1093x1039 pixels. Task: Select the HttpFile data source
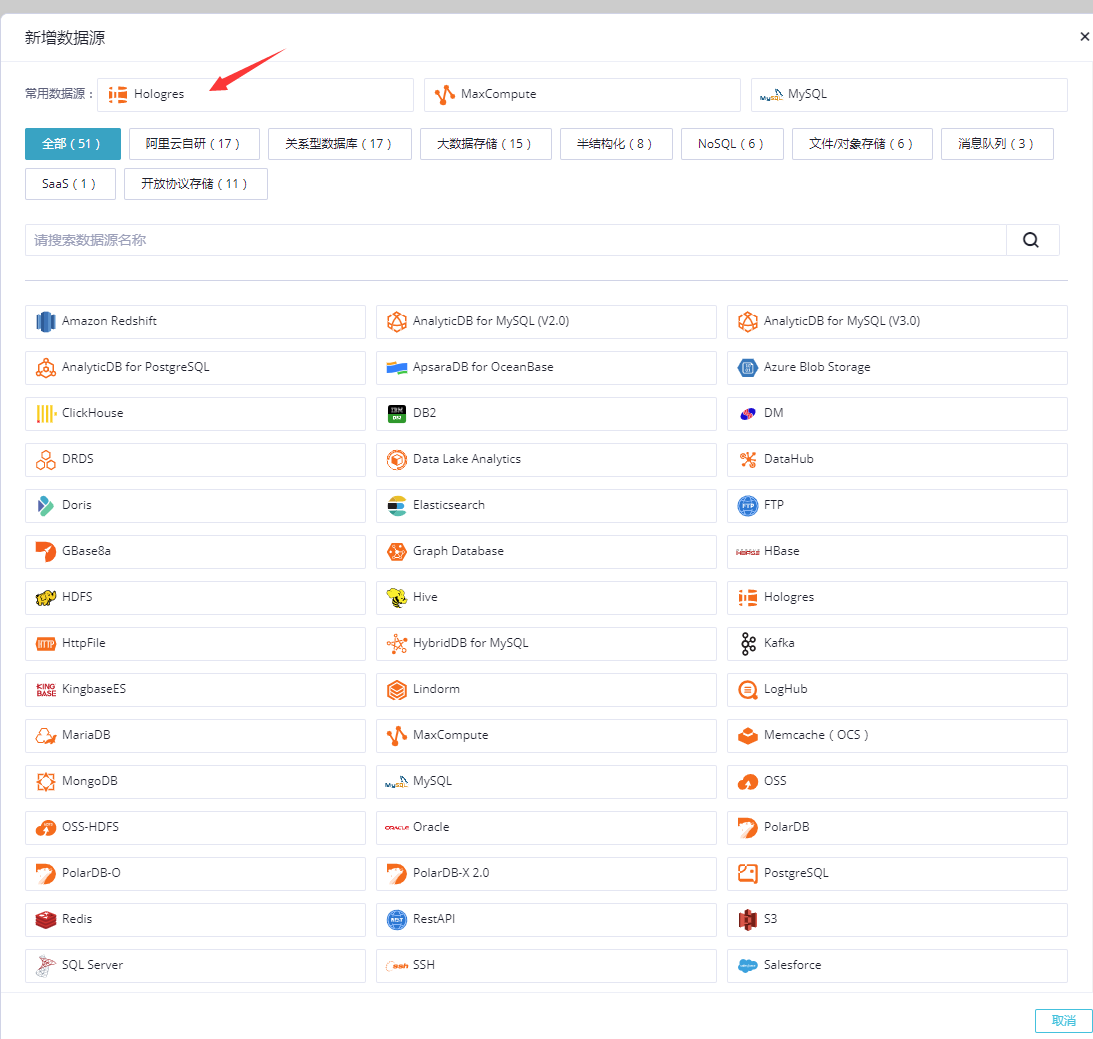click(195, 644)
